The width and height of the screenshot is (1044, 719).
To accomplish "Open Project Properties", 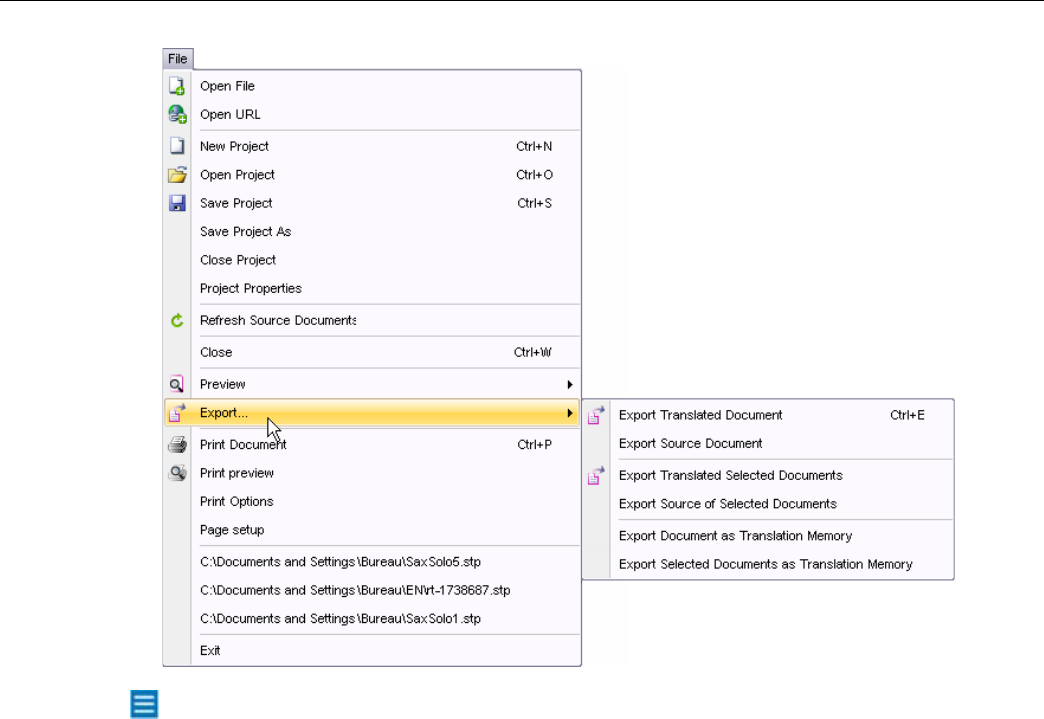I will (x=251, y=289).
